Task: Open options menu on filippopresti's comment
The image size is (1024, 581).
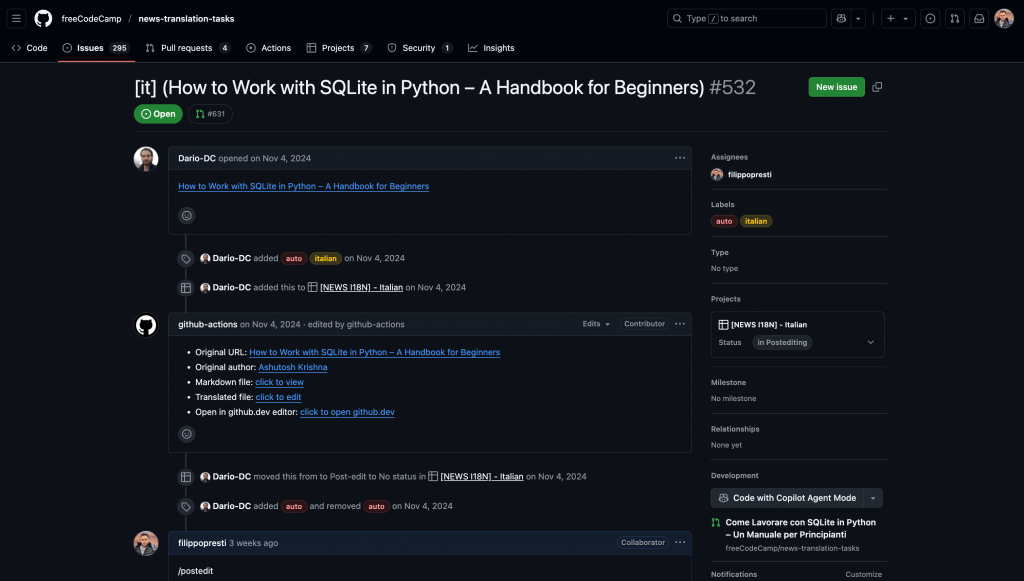Action: coord(680,542)
